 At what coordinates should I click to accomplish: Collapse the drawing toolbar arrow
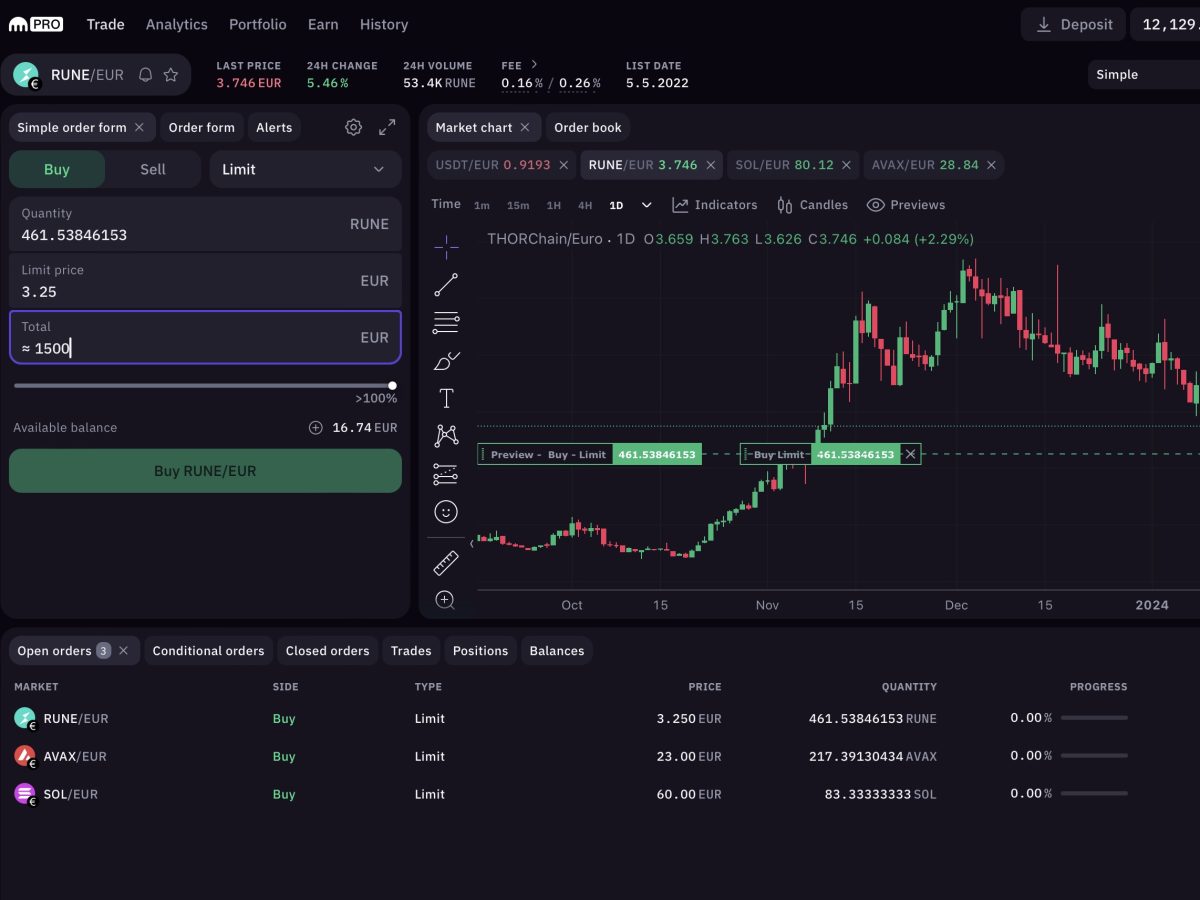coord(472,543)
